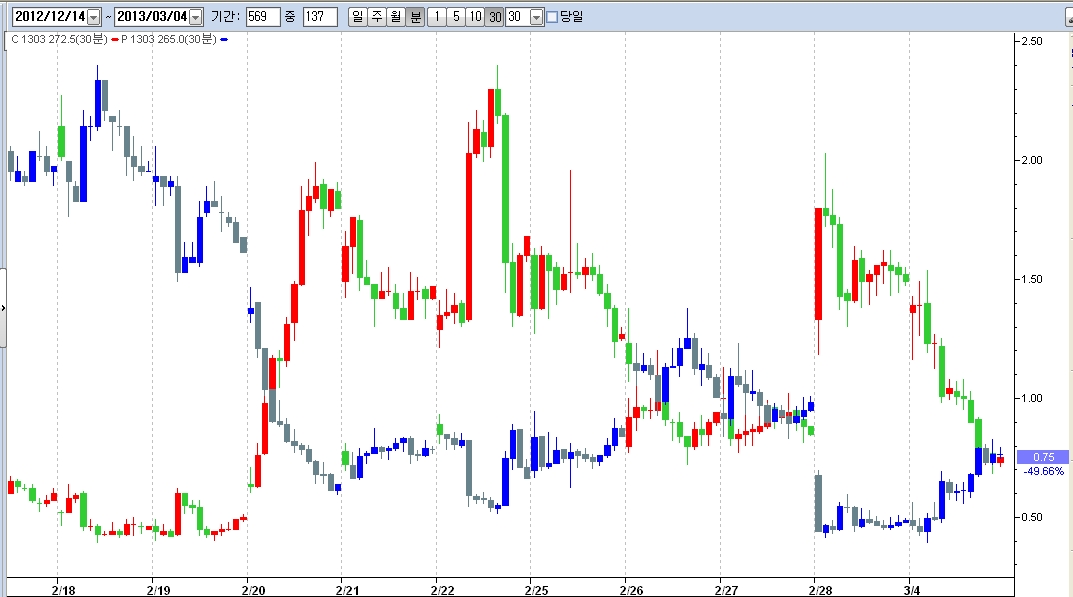Select the monthly 월 period button
This screenshot has width=1073, height=597.
[x=395, y=17]
